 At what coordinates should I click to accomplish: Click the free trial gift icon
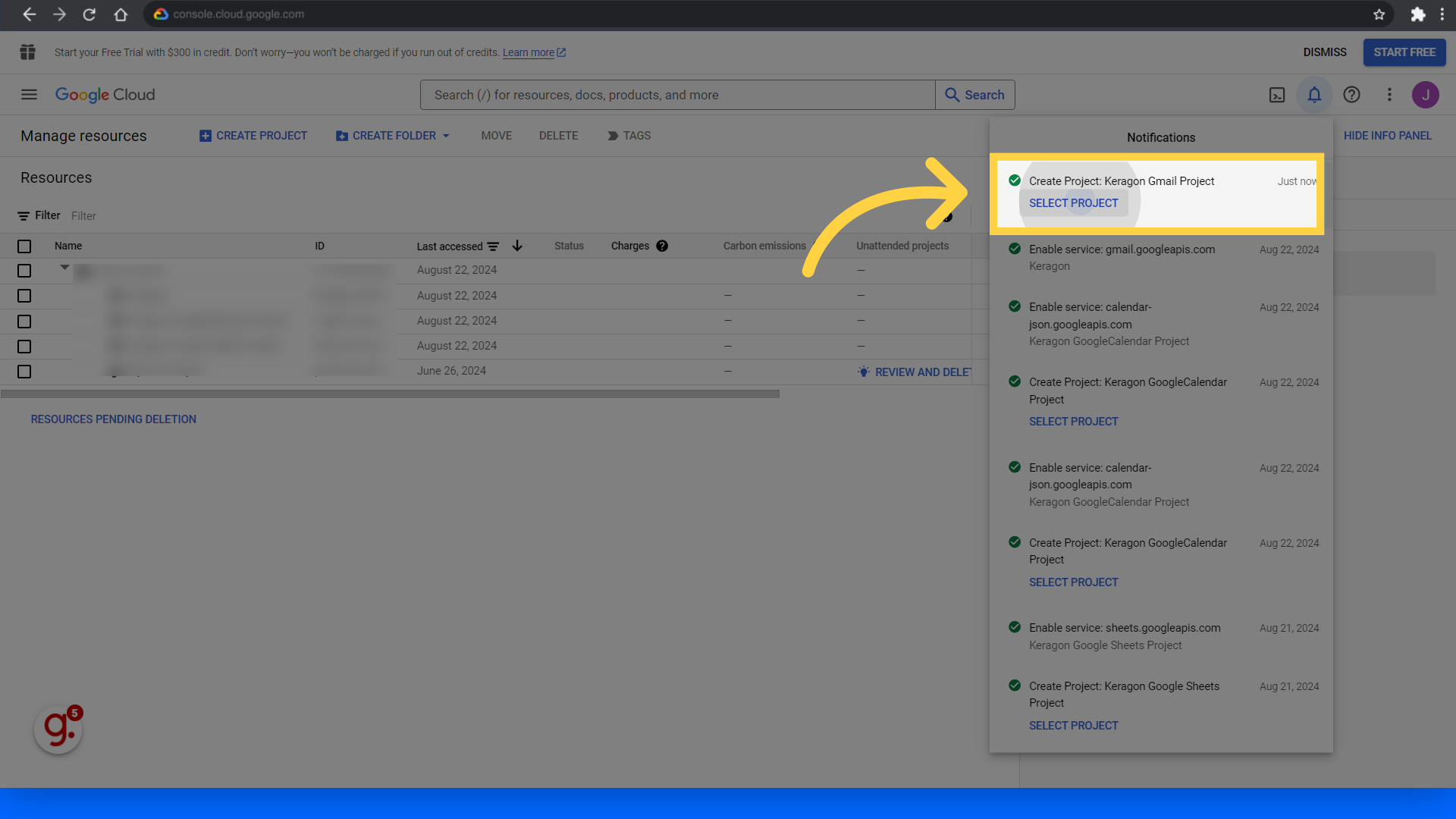28,52
